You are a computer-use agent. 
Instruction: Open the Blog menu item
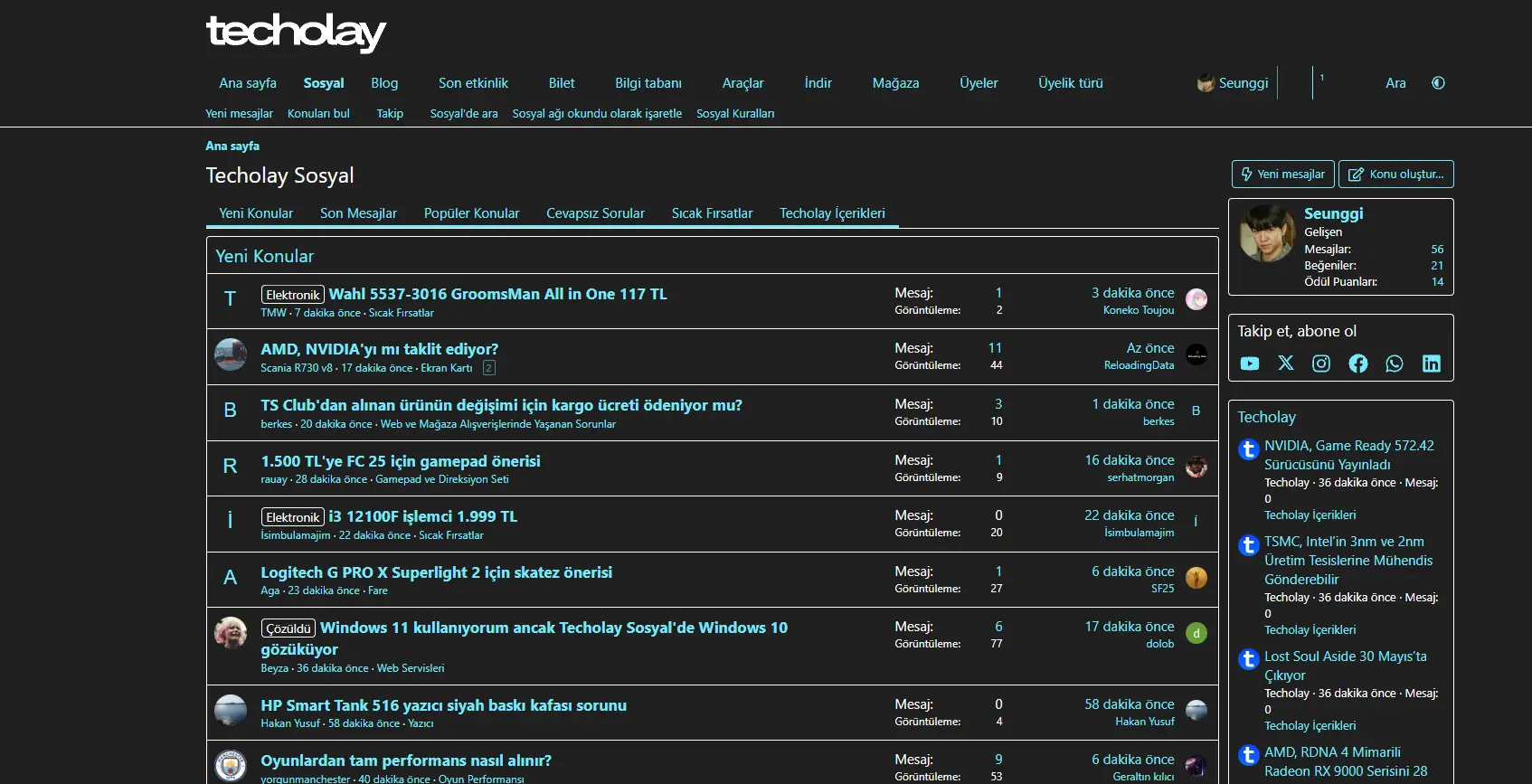[384, 83]
